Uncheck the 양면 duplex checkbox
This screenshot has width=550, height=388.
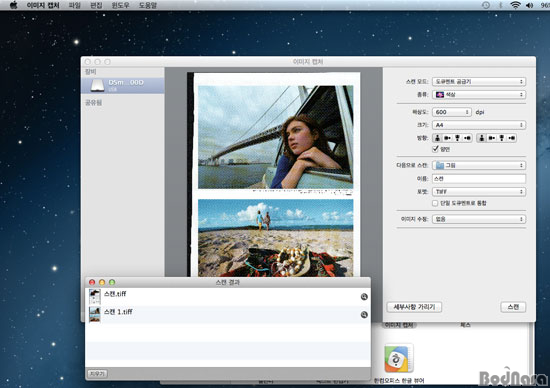435,149
